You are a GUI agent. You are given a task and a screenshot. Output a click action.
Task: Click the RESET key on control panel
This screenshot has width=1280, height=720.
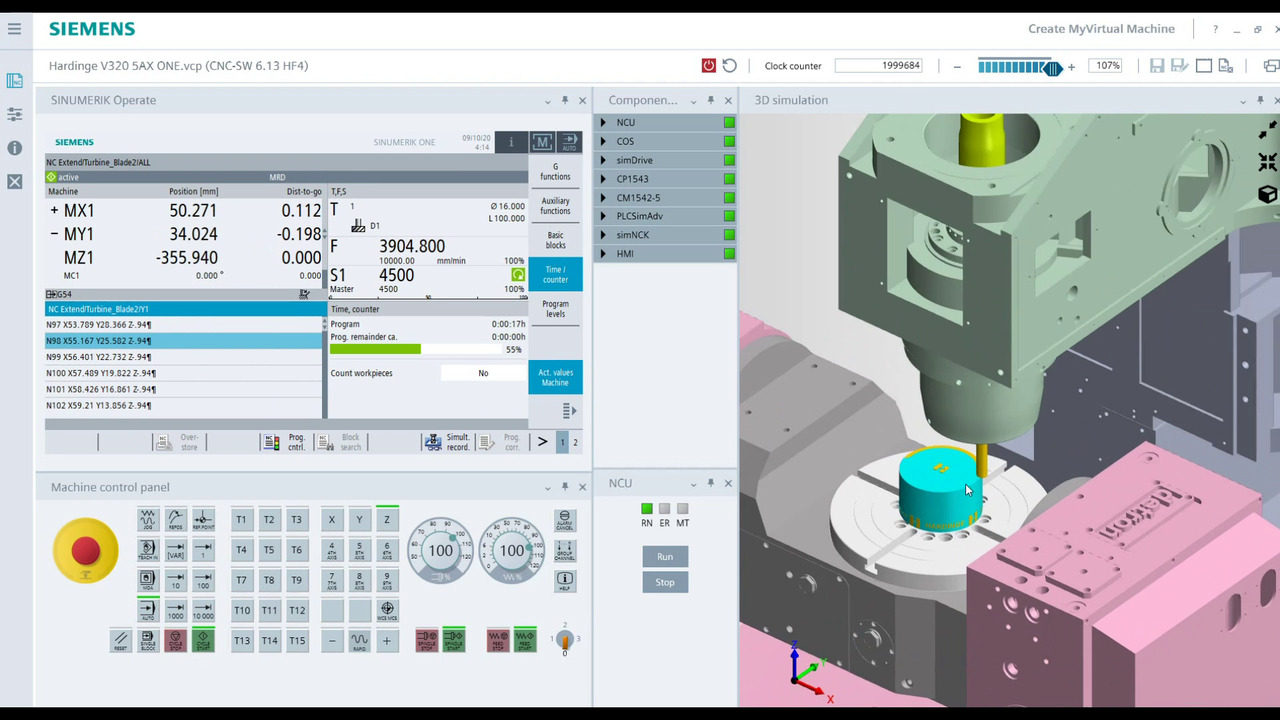point(121,640)
